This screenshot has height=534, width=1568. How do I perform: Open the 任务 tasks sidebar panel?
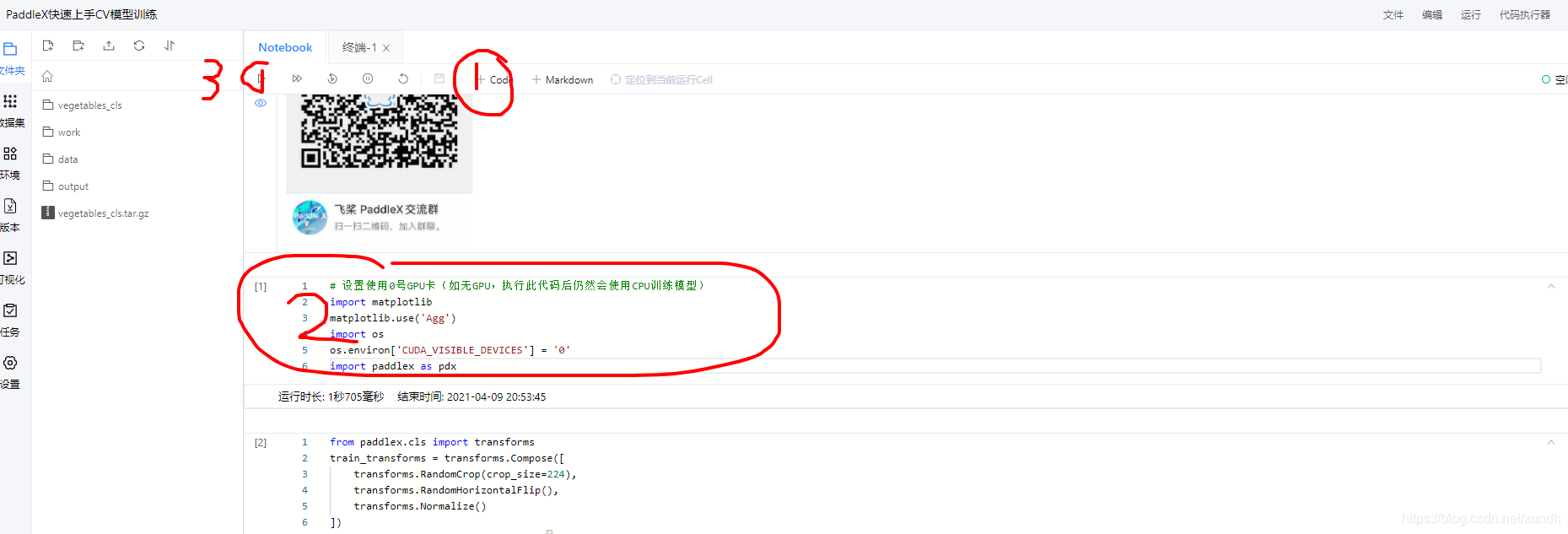point(11,320)
